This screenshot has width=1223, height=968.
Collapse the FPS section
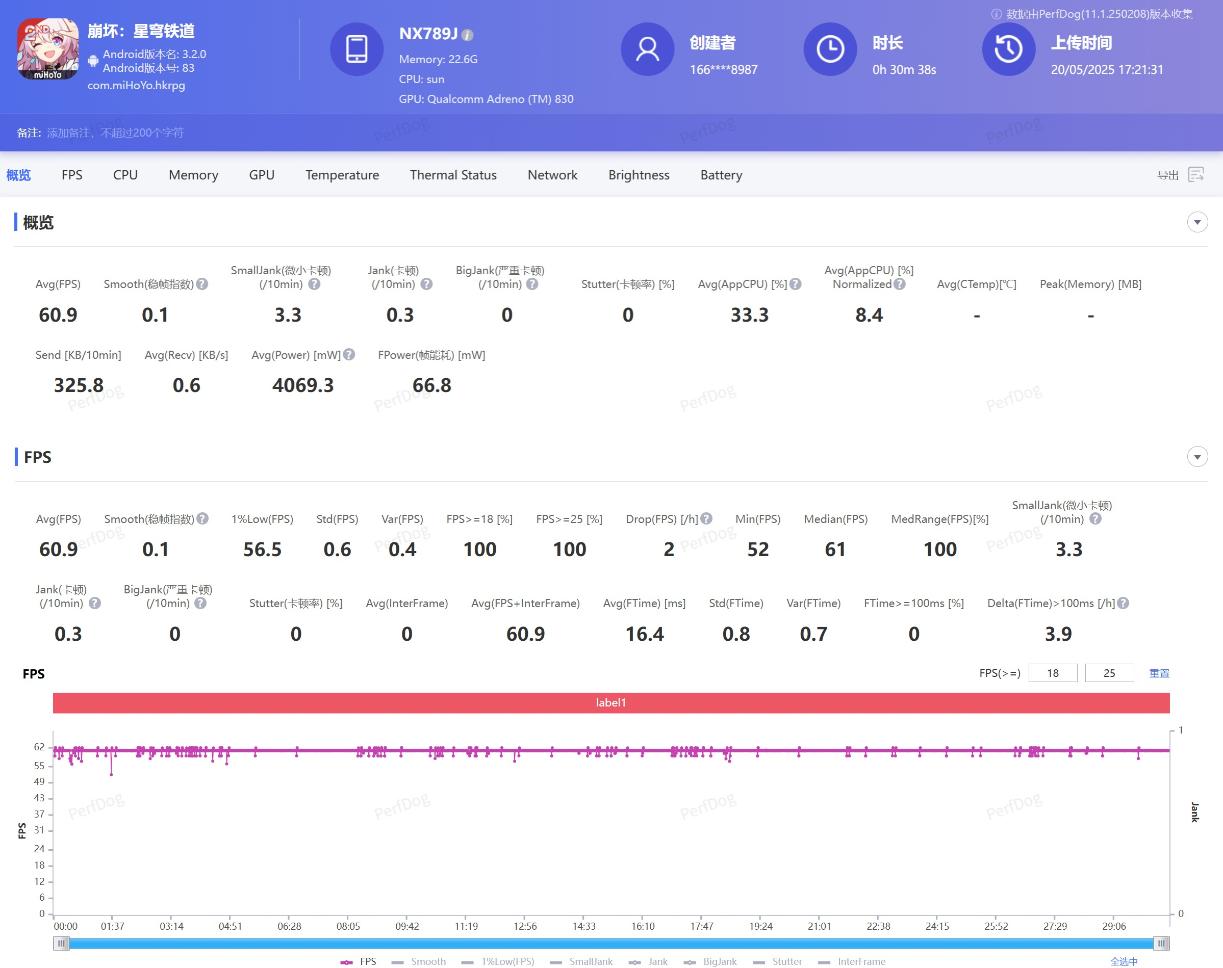[1197, 457]
